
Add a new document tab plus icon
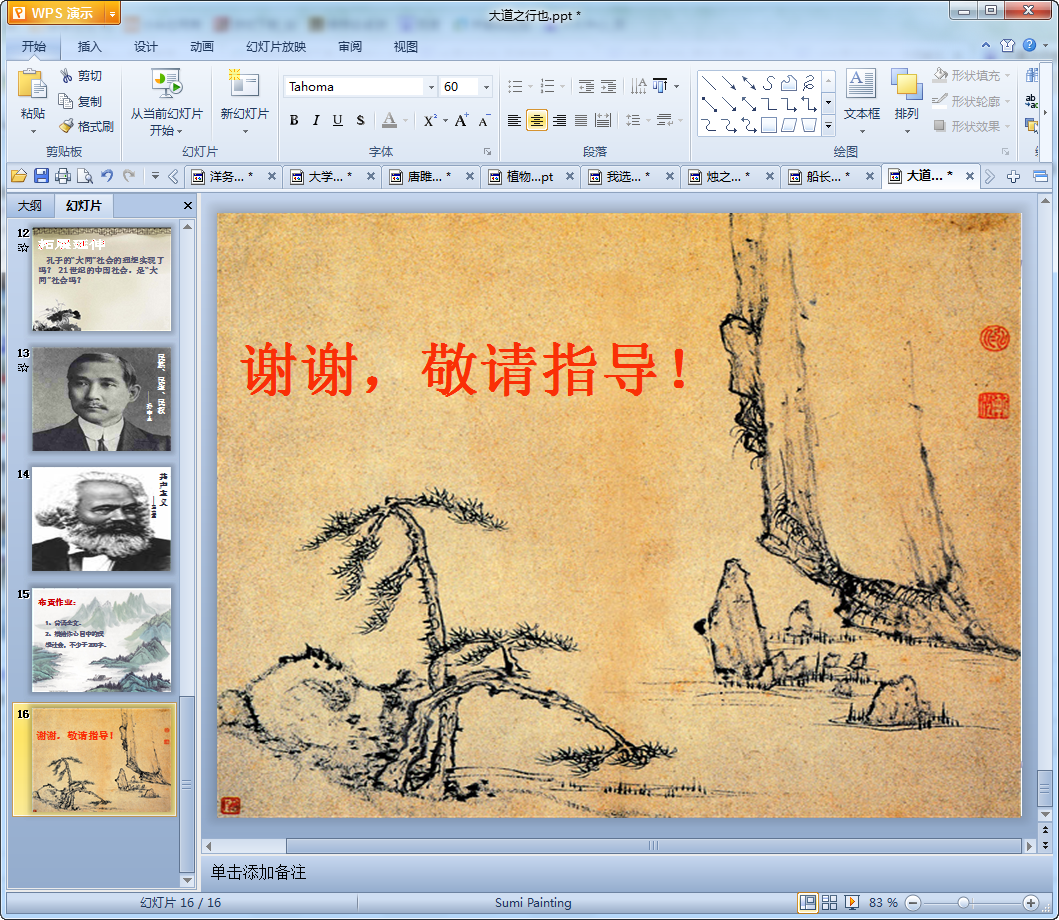(x=1013, y=177)
